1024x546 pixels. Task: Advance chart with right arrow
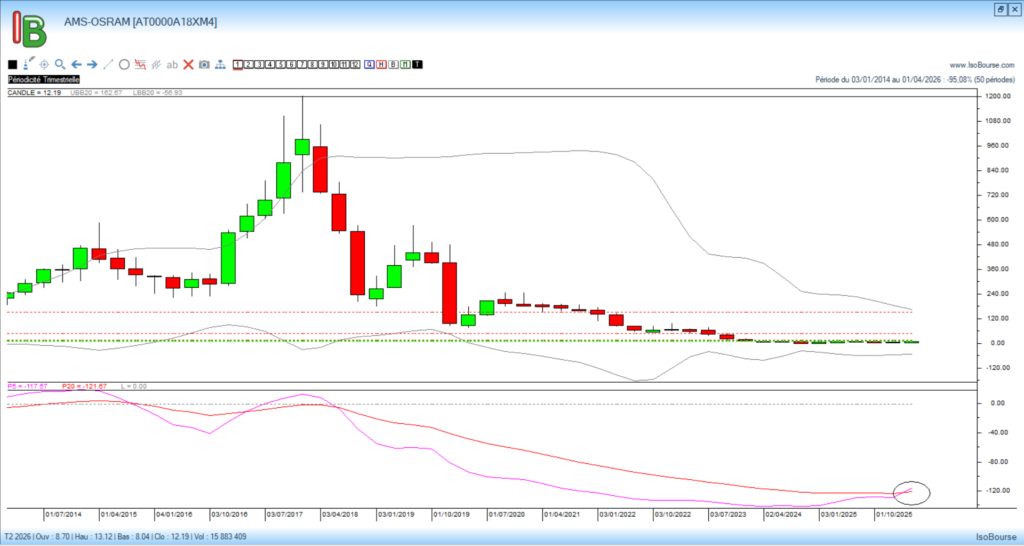point(92,65)
